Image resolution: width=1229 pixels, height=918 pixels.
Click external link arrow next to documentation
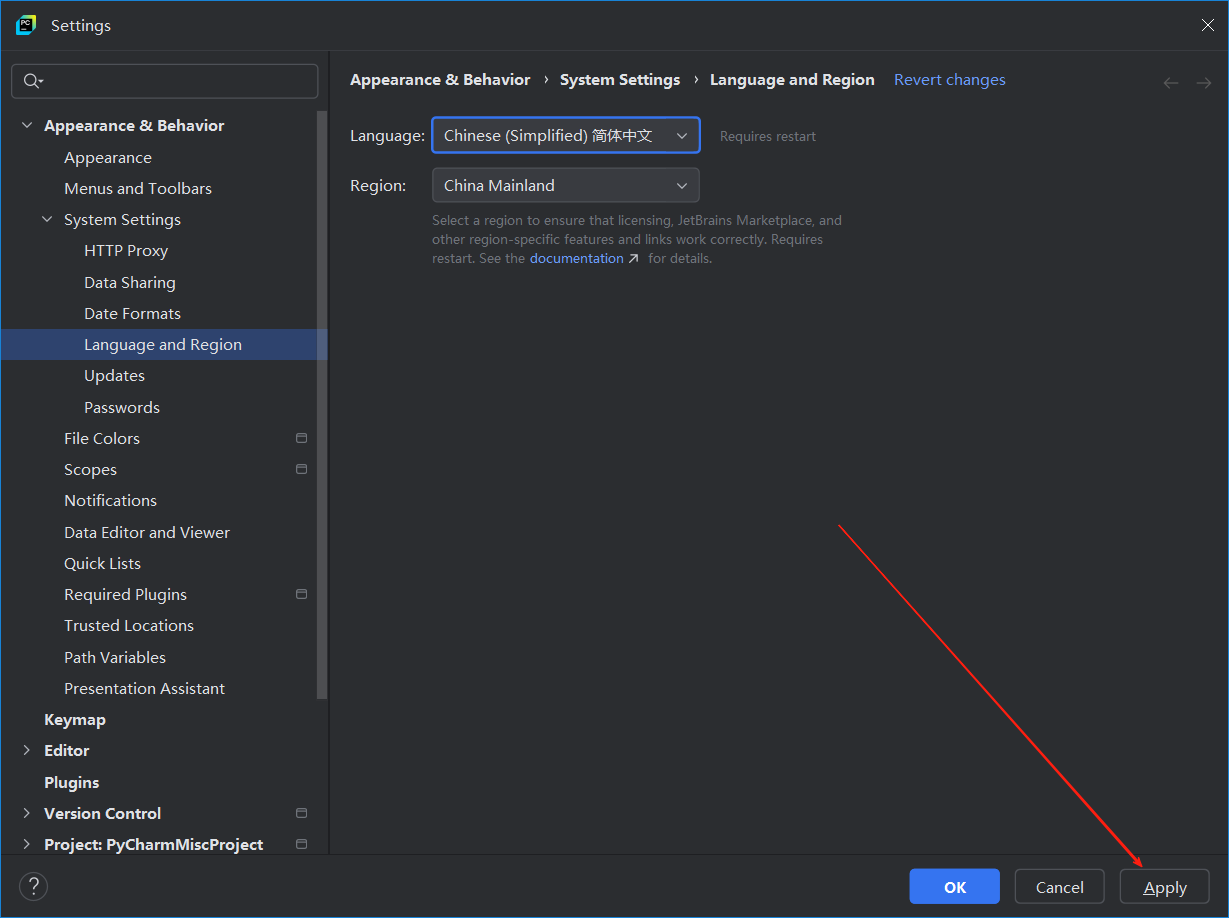[633, 259]
